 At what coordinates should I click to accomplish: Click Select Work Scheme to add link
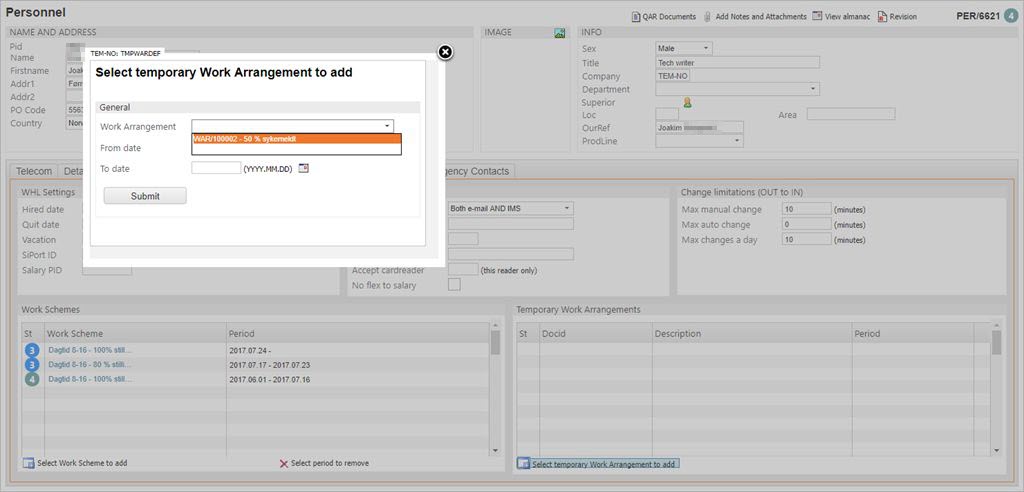[x=80, y=464]
